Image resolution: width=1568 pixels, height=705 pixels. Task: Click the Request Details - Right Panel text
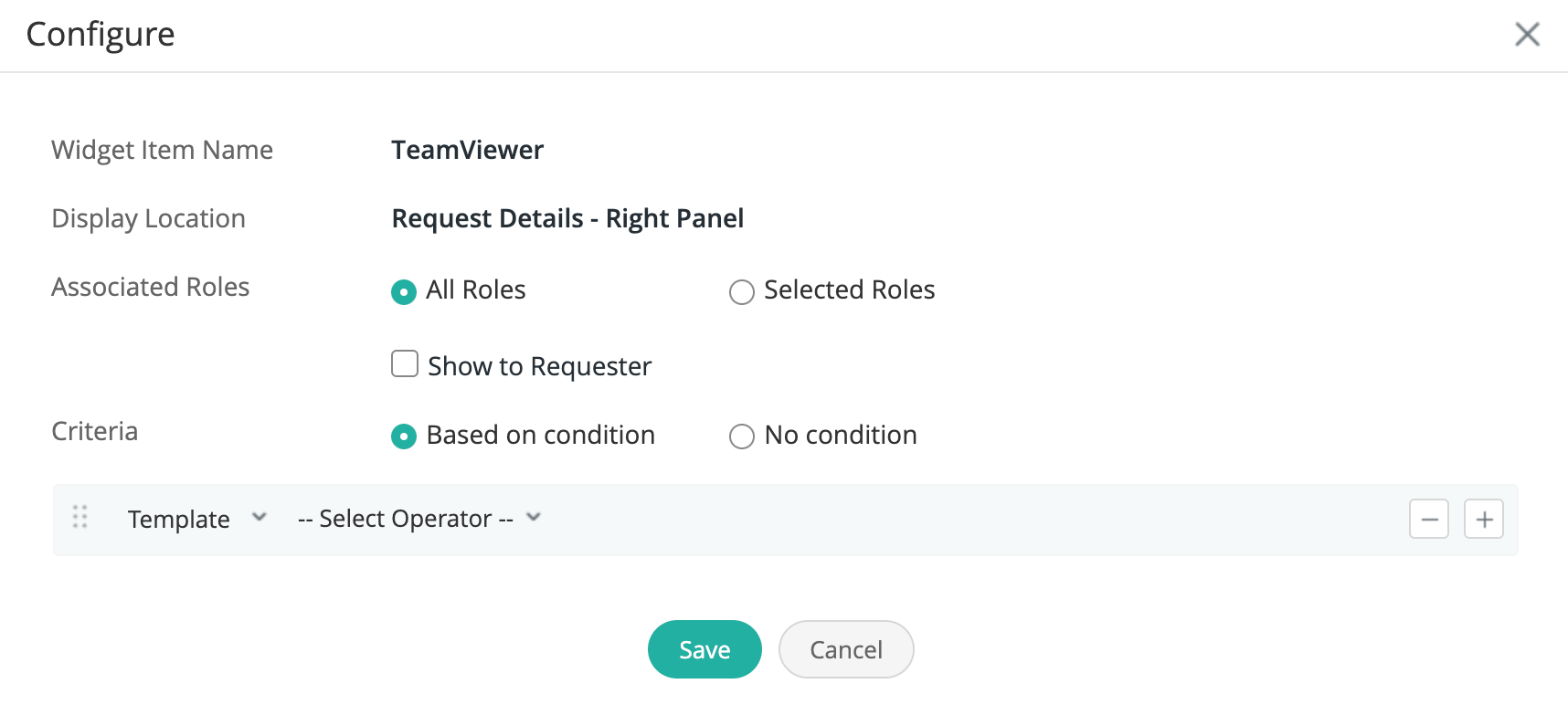[567, 218]
